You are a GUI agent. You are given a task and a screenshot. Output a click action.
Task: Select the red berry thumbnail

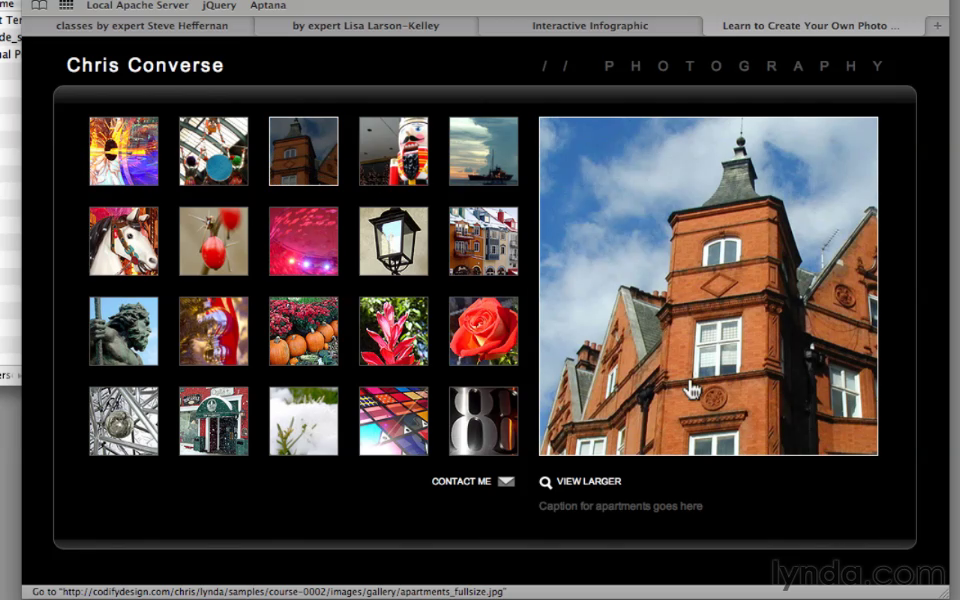214,241
